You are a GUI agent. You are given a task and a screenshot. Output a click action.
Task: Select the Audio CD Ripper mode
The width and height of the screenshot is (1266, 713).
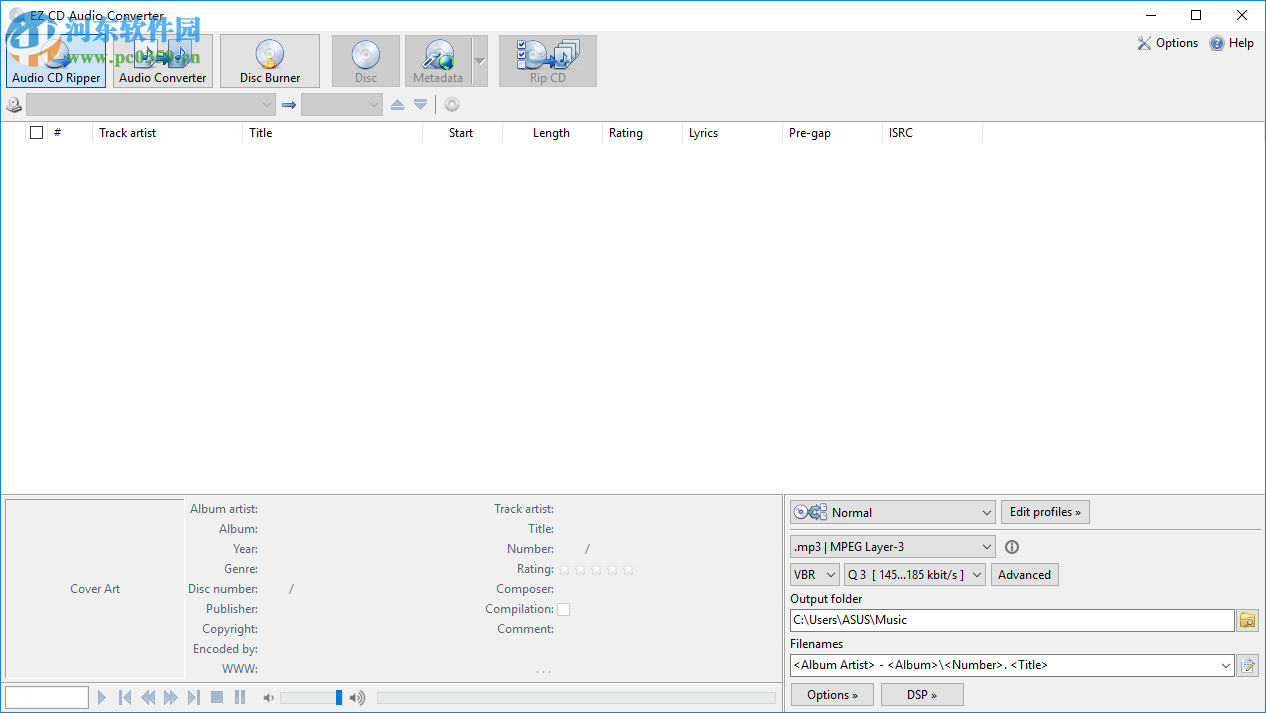pyautogui.click(x=56, y=61)
